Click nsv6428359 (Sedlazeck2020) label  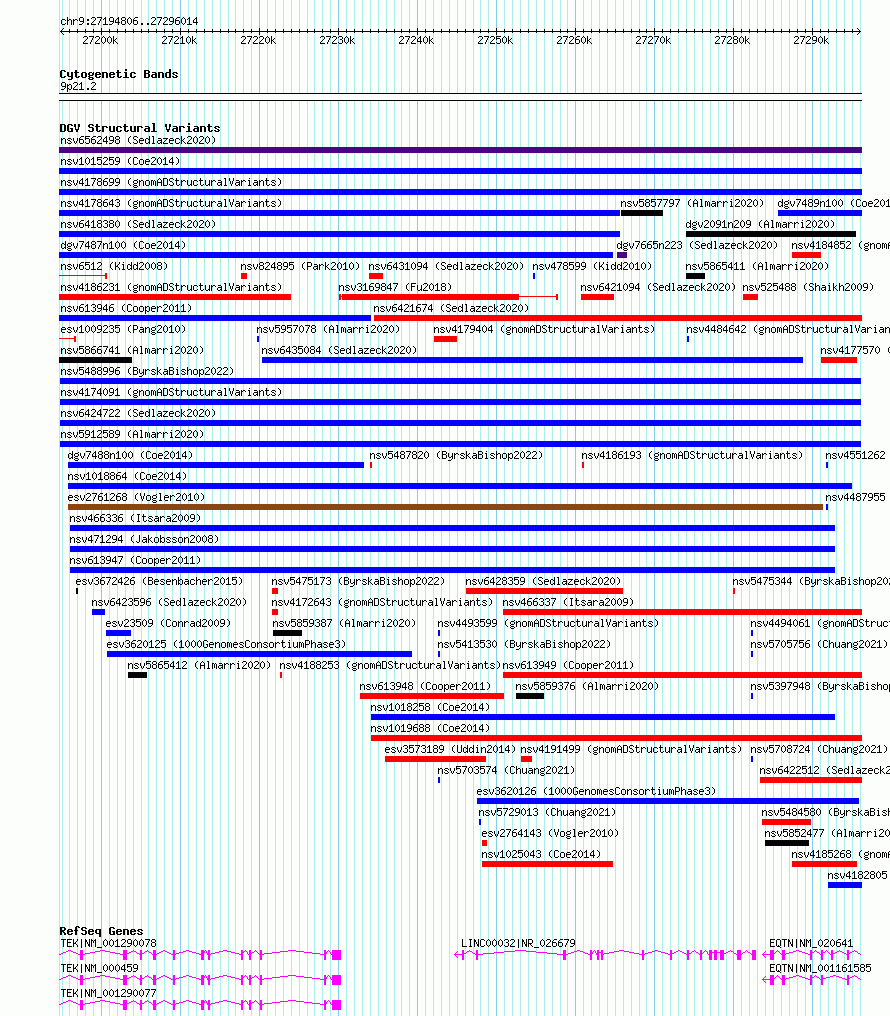(543, 581)
